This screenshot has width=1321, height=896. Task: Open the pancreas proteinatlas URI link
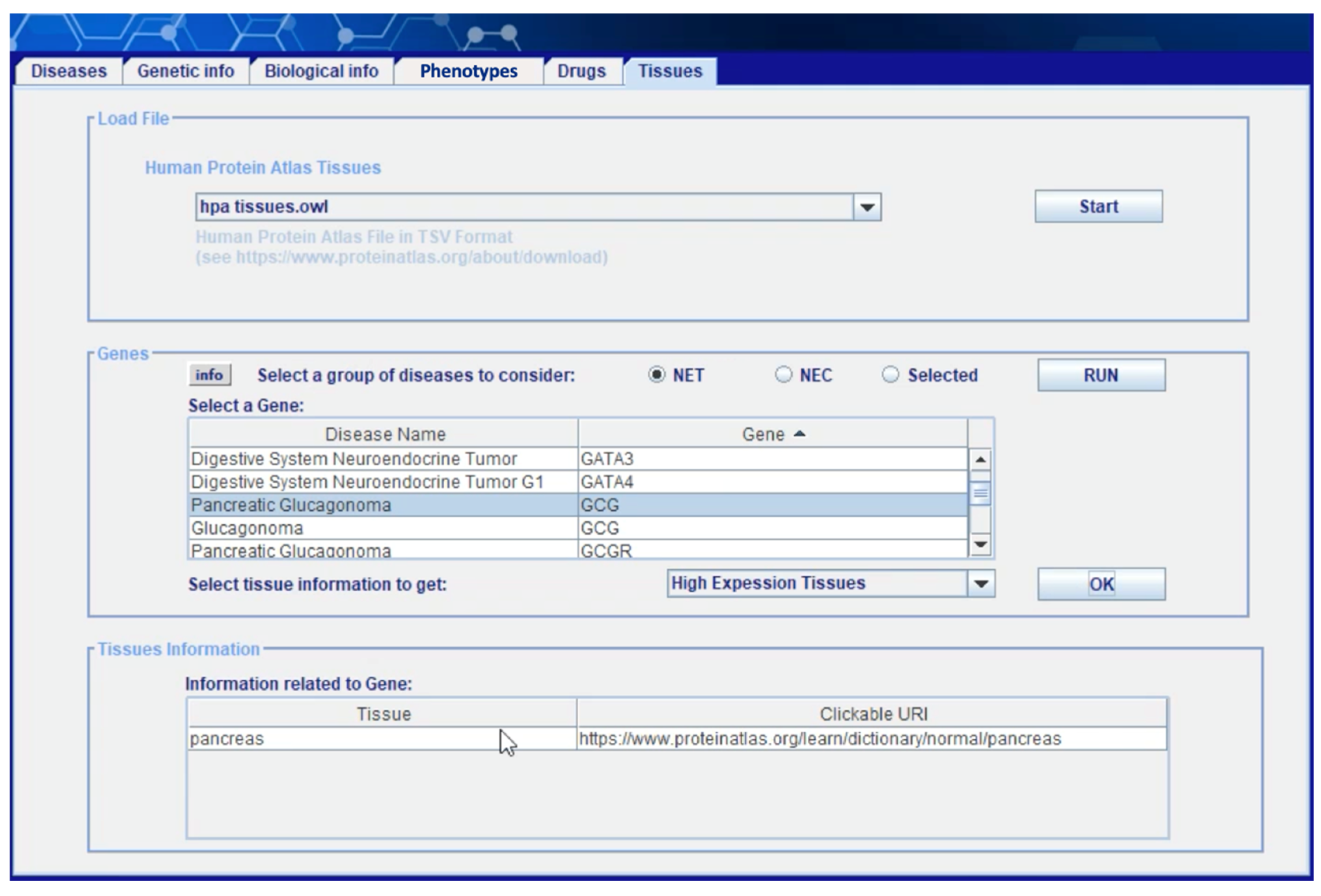pos(819,739)
